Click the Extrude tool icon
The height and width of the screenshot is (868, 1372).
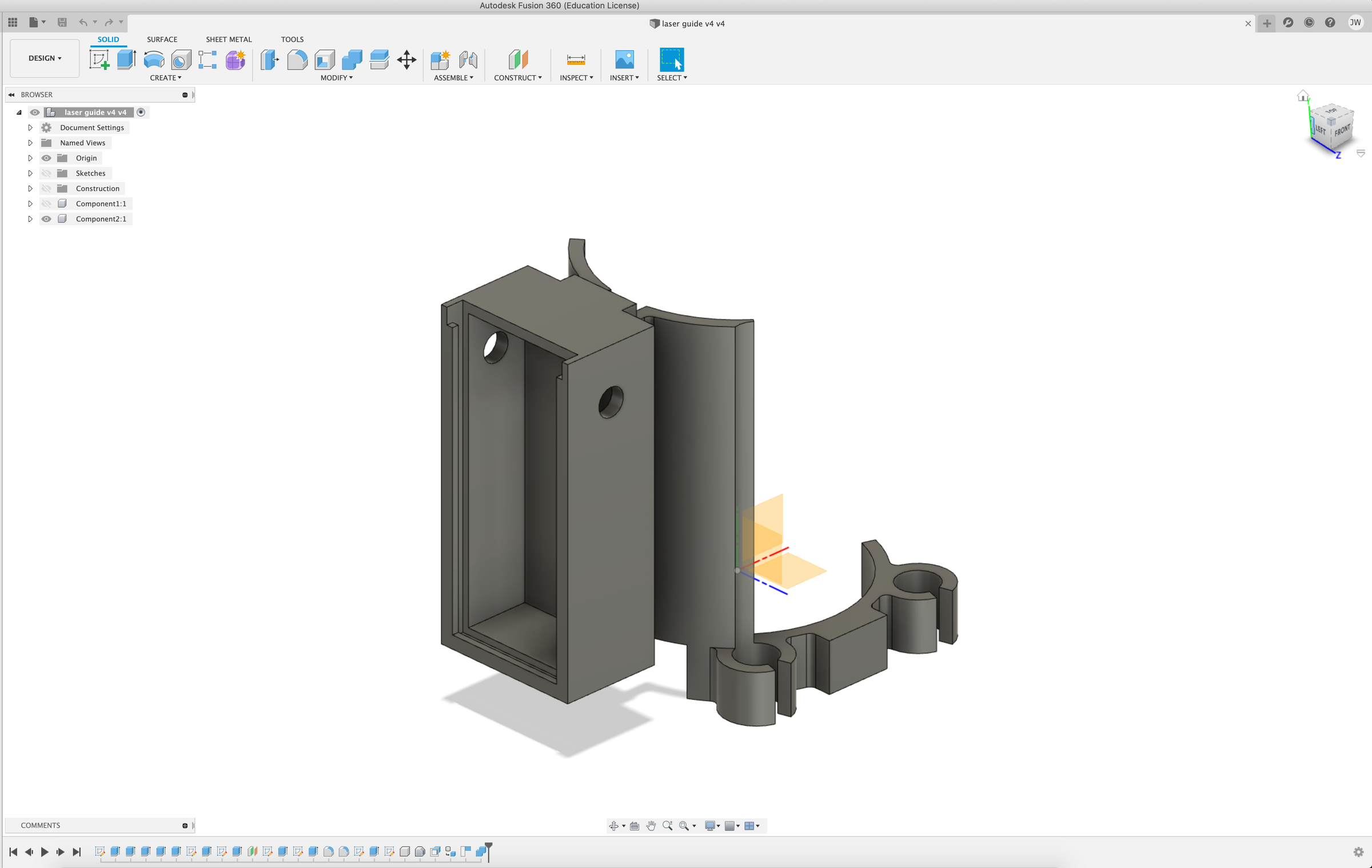click(x=126, y=59)
